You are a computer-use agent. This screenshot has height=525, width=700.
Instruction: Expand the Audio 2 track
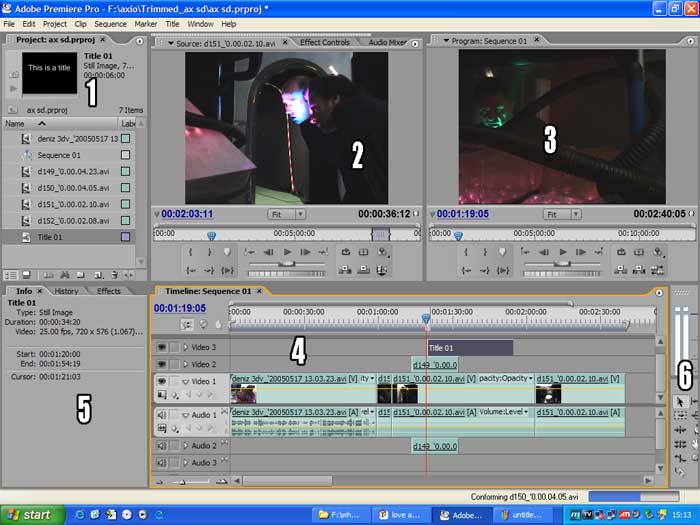click(186, 446)
